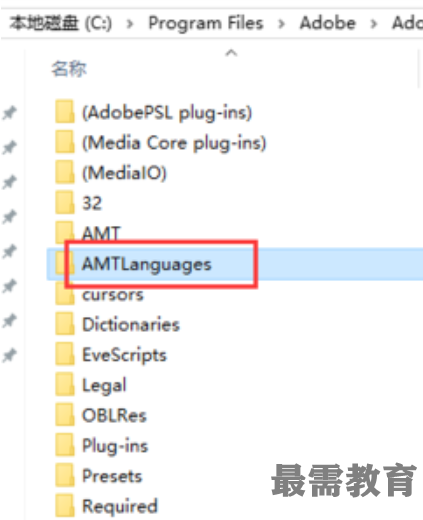The height and width of the screenshot is (520, 423).
Task: Select the folder icon named 32
Action: click(65, 202)
